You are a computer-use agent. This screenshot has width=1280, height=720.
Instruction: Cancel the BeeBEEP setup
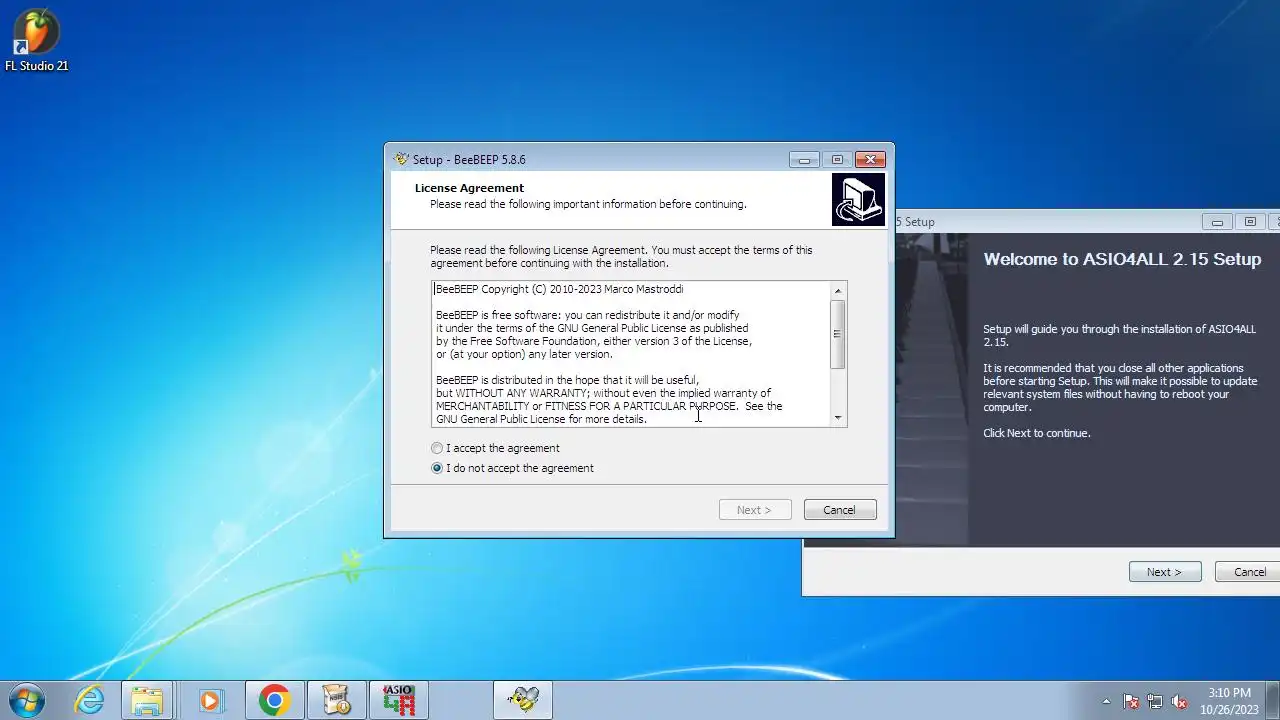[x=840, y=510]
